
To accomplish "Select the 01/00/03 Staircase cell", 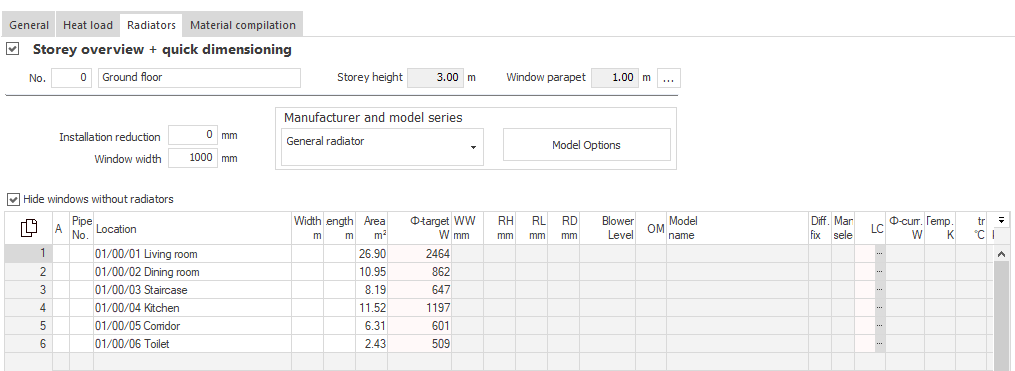I will click(192, 289).
